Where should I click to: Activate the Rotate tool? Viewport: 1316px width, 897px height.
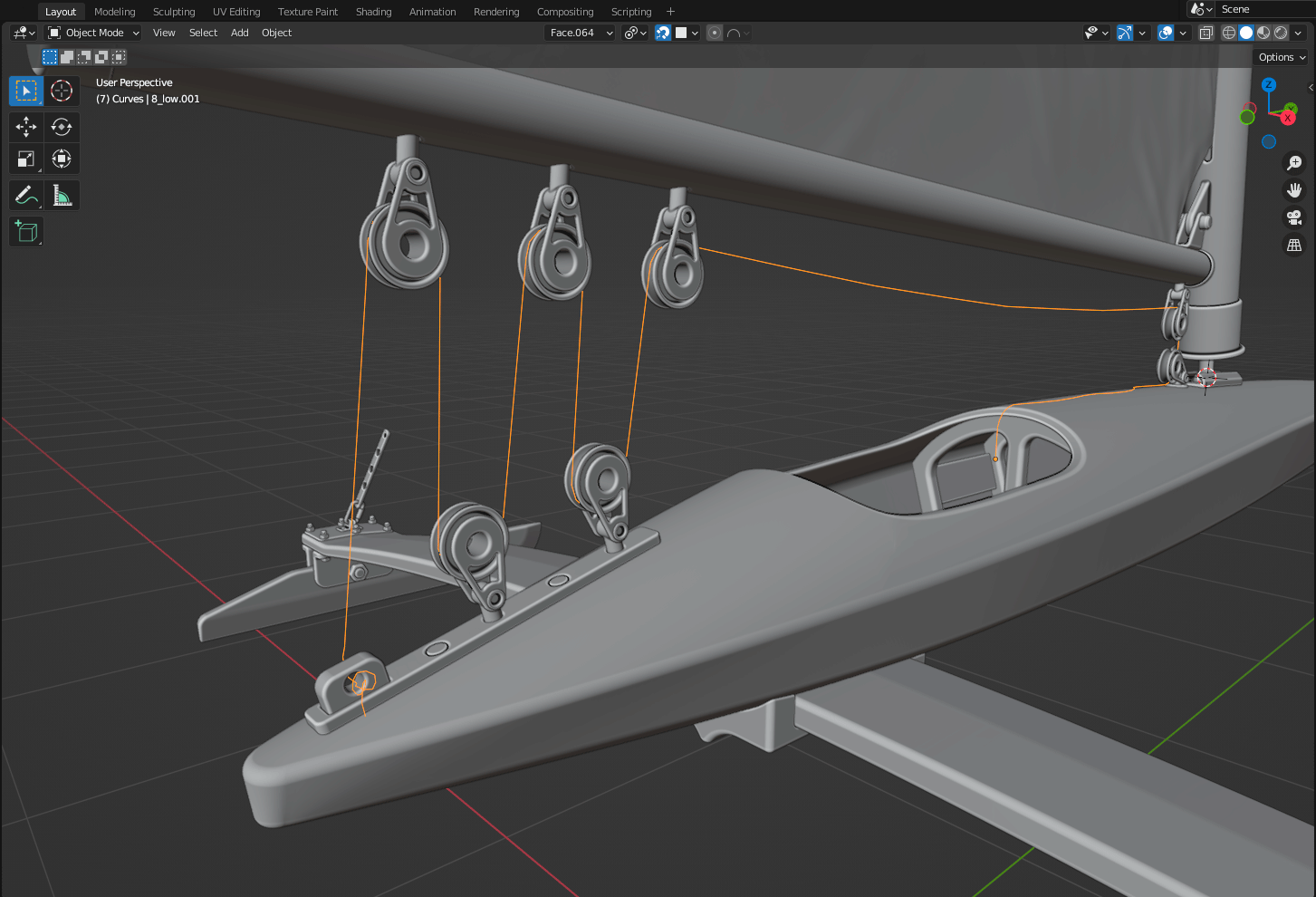pos(62,127)
